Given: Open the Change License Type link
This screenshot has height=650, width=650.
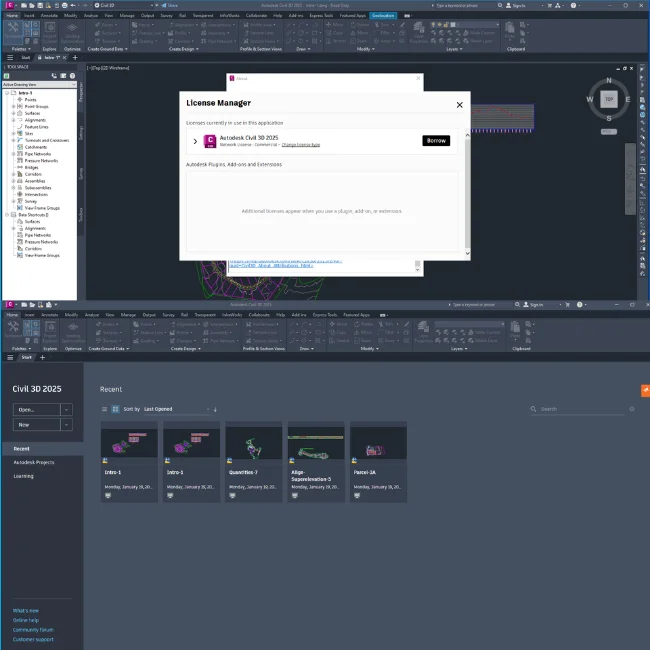Looking at the screenshot, I should click(x=300, y=145).
